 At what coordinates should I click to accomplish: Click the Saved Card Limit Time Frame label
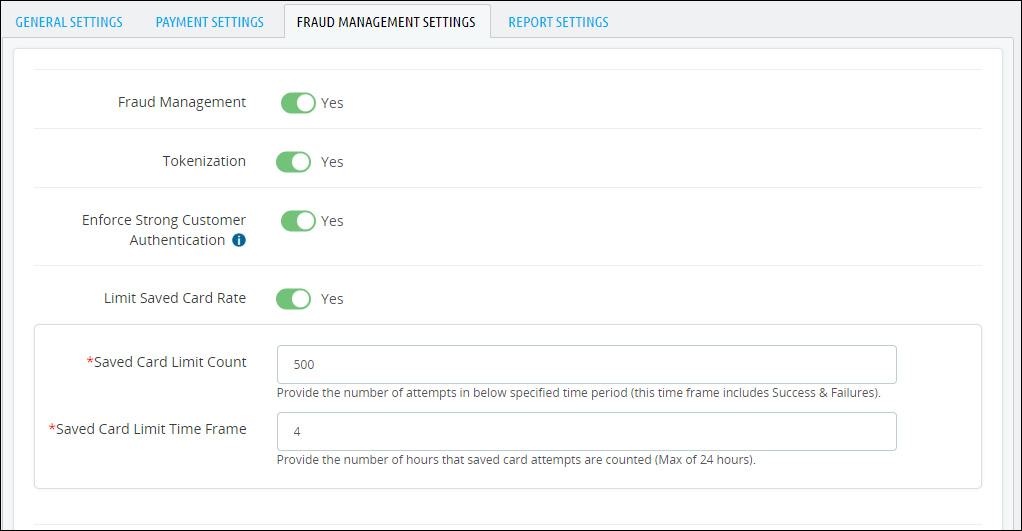point(151,429)
